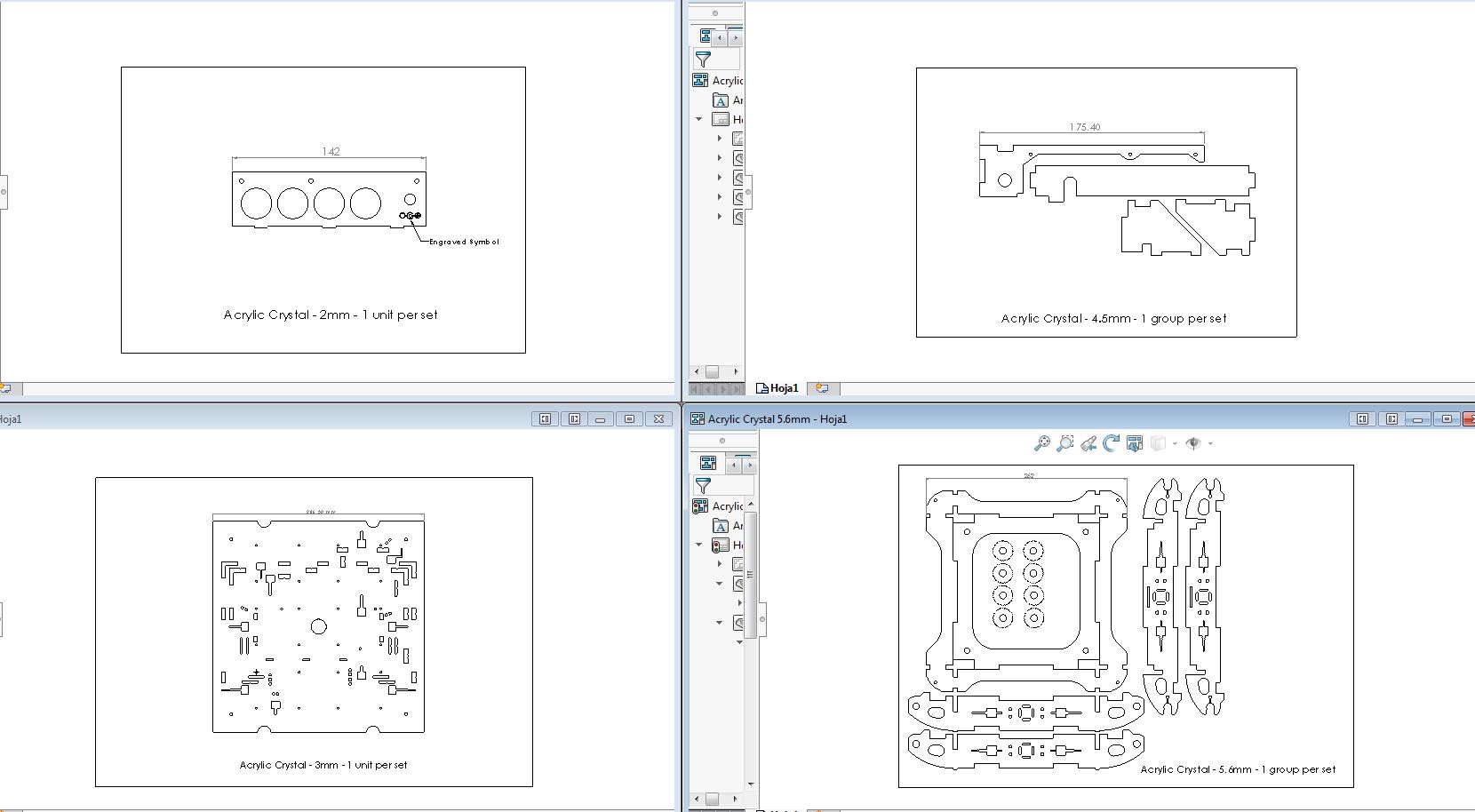Screen dimensions: 1475x812
Task: Select the Acrylic root item in the top-right tree
Action: click(x=727, y=81)
